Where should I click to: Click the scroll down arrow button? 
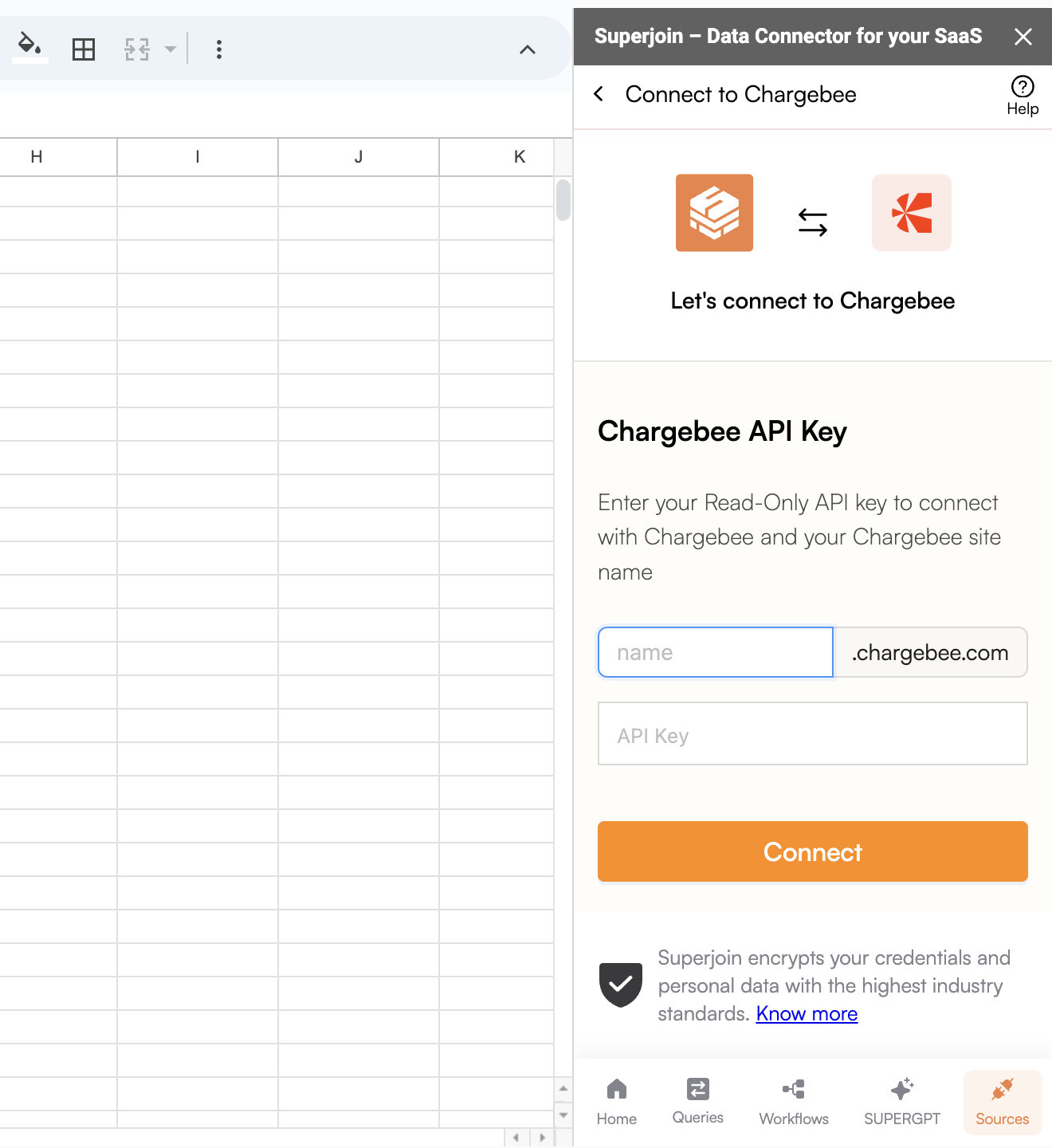[563, 1115]
